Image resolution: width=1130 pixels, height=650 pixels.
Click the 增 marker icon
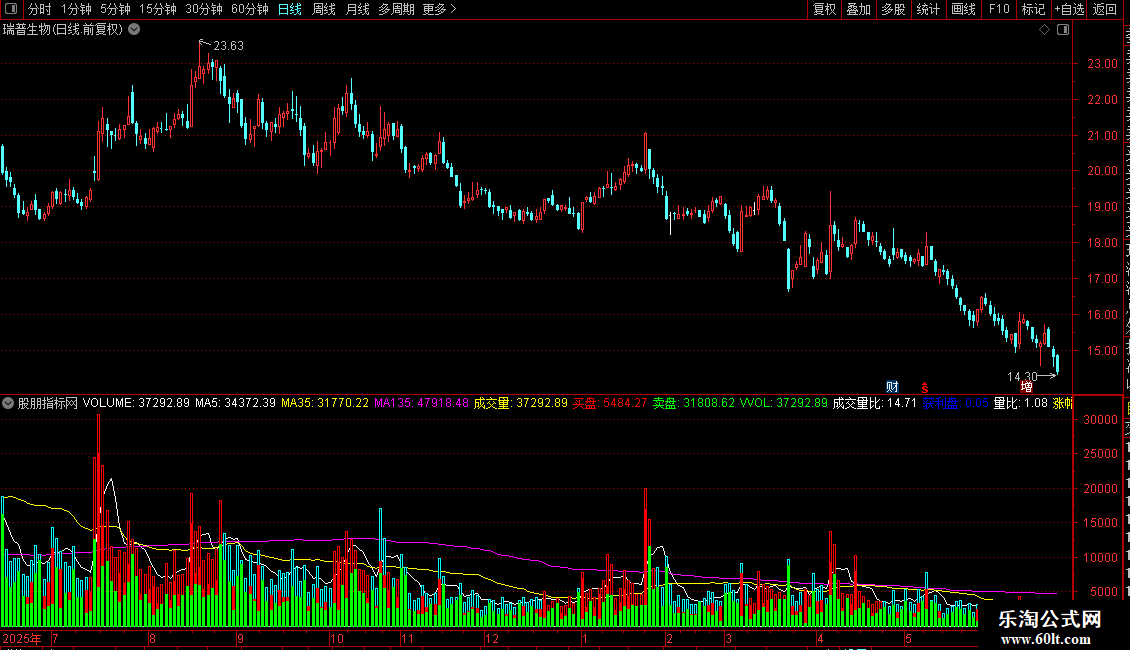click(x=1026, y=387)
